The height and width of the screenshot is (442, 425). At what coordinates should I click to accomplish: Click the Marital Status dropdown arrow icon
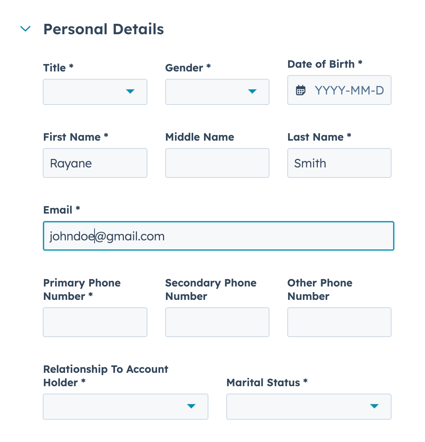(374, 406)
